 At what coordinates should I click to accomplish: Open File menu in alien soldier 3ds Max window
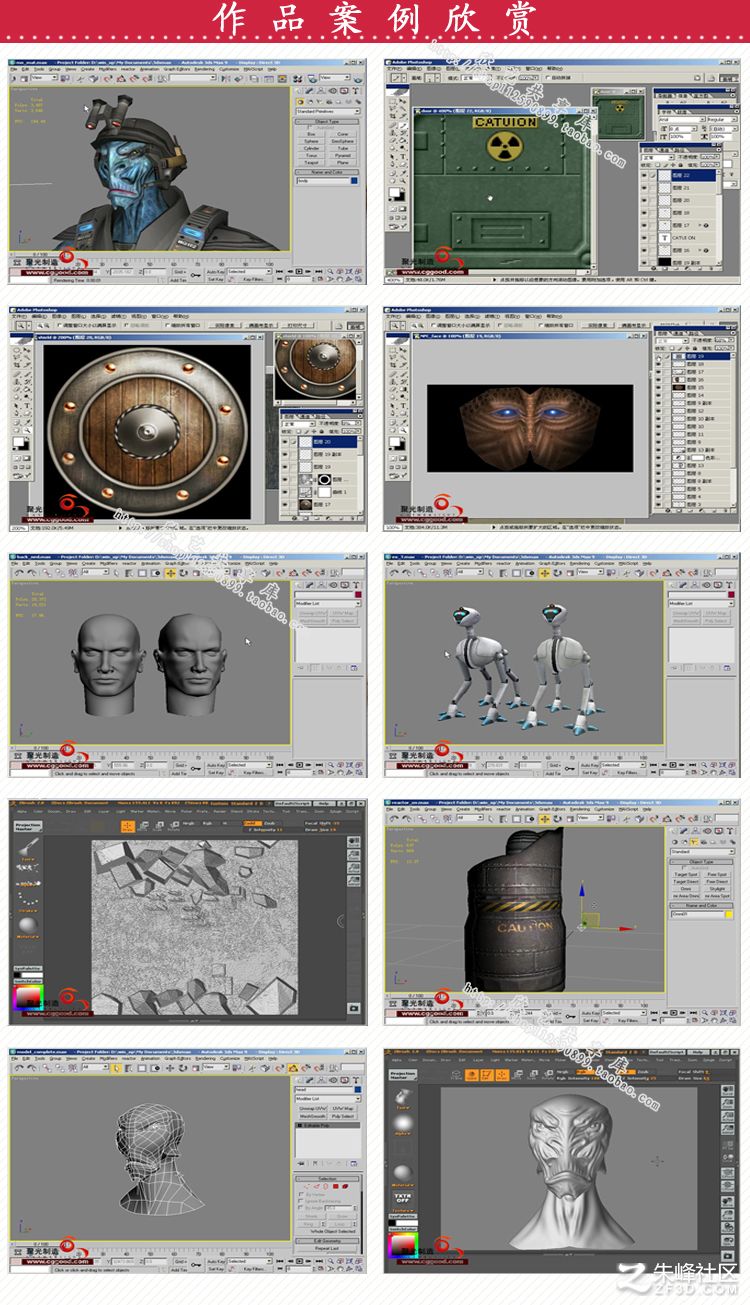pos(13,69)
